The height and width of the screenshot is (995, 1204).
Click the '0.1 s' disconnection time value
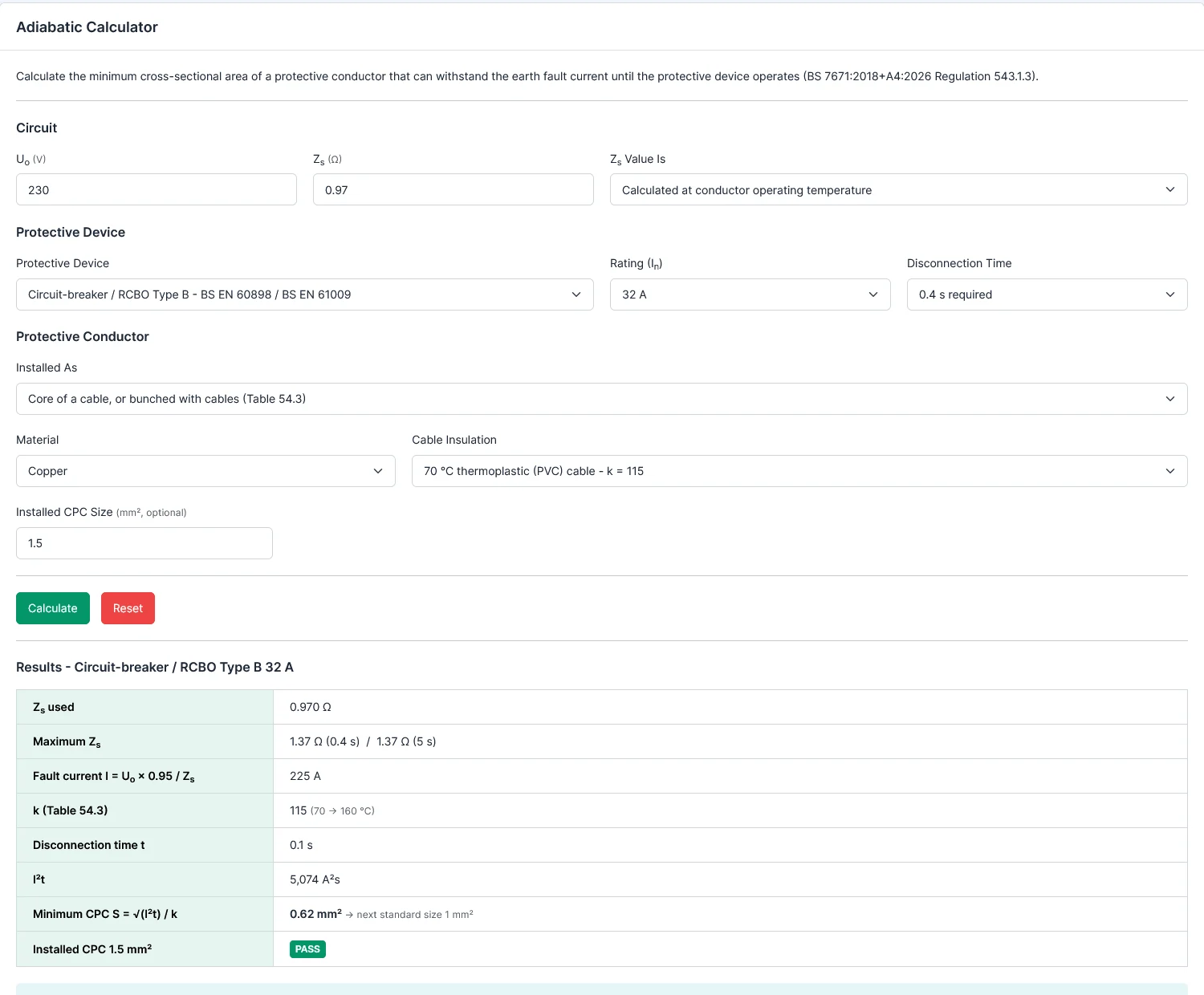tap(301, 845)
